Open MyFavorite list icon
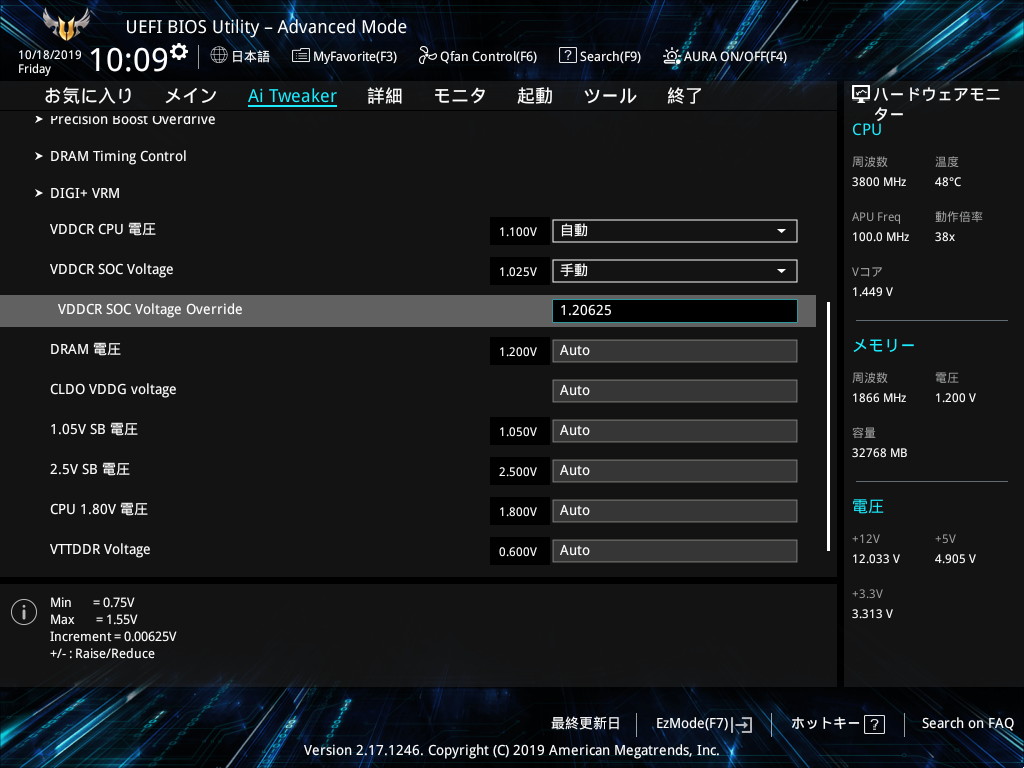The image size is (1024, 768). click(300, 56)
